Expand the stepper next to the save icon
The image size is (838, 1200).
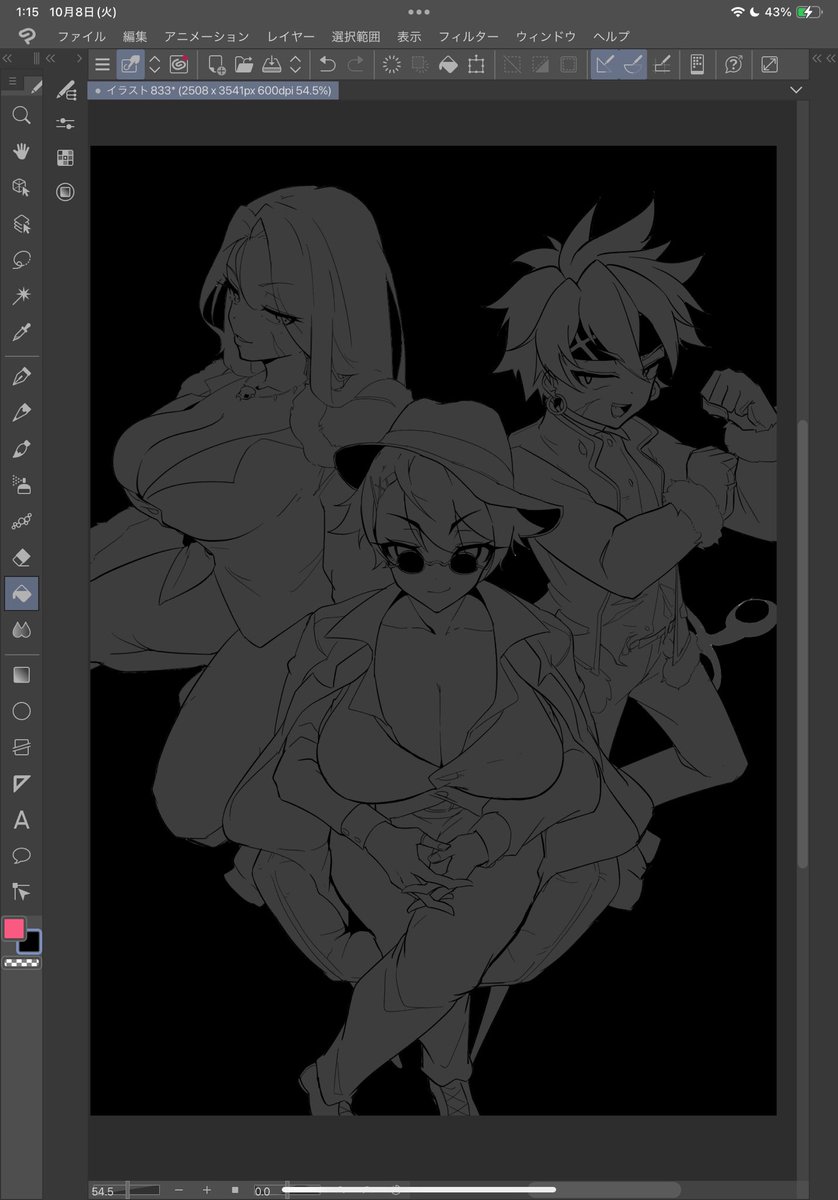tap(295, 65)
